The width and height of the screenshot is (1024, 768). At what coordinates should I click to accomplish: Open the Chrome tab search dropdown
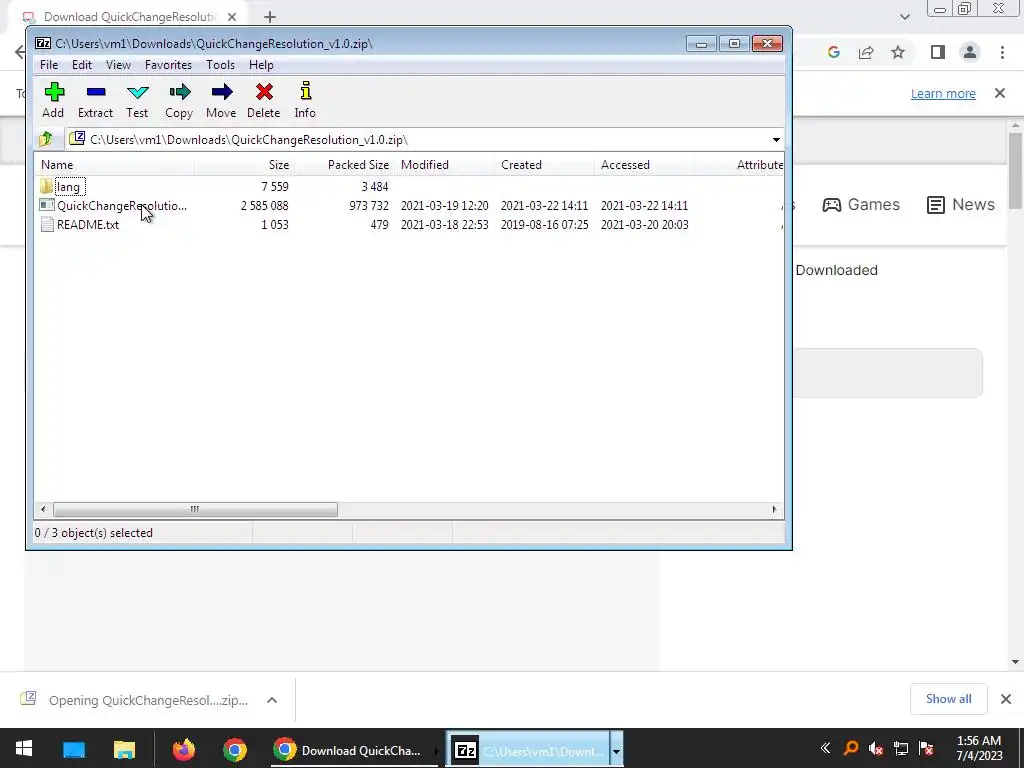tap(904, 17)
